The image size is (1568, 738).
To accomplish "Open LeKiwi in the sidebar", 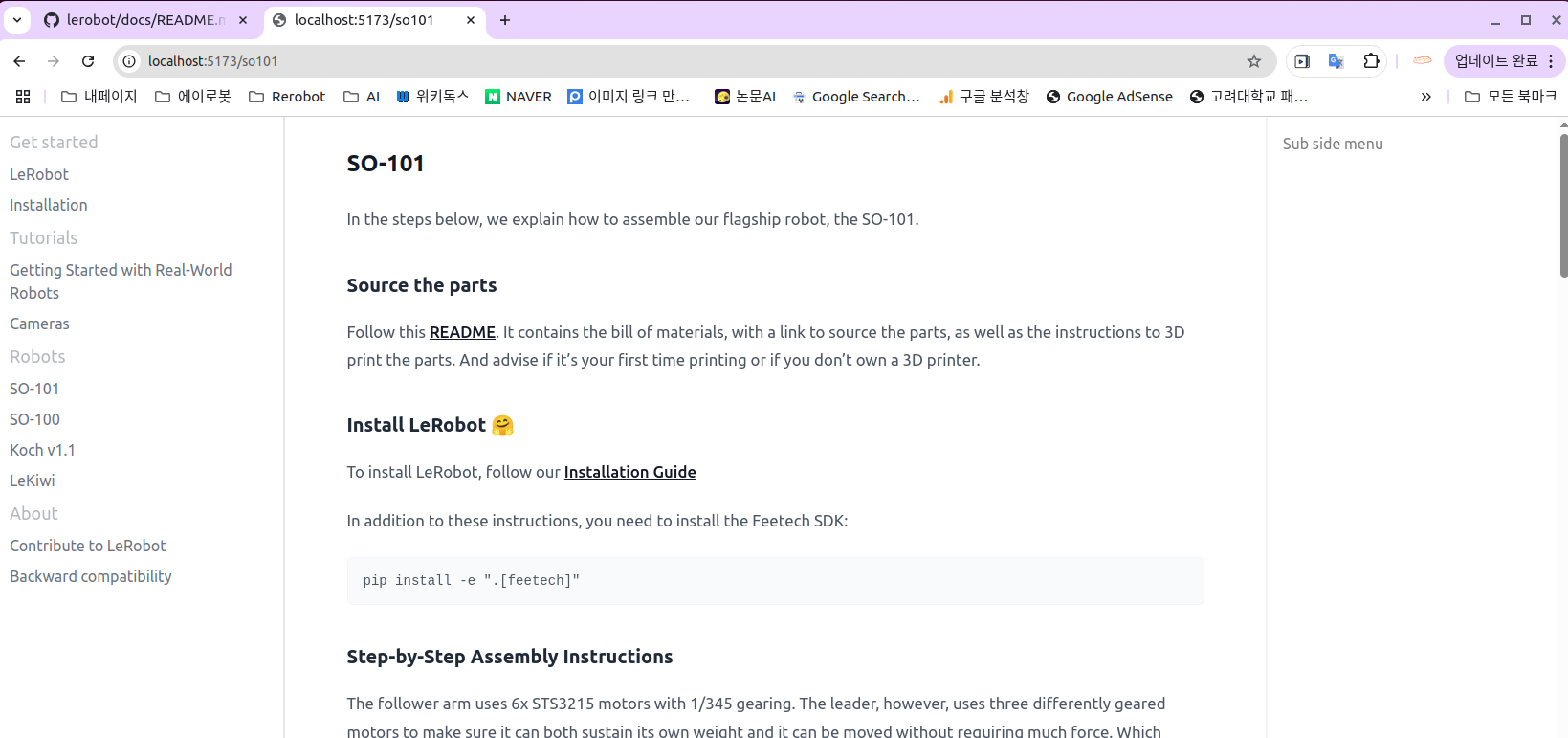I will [33, 481].
